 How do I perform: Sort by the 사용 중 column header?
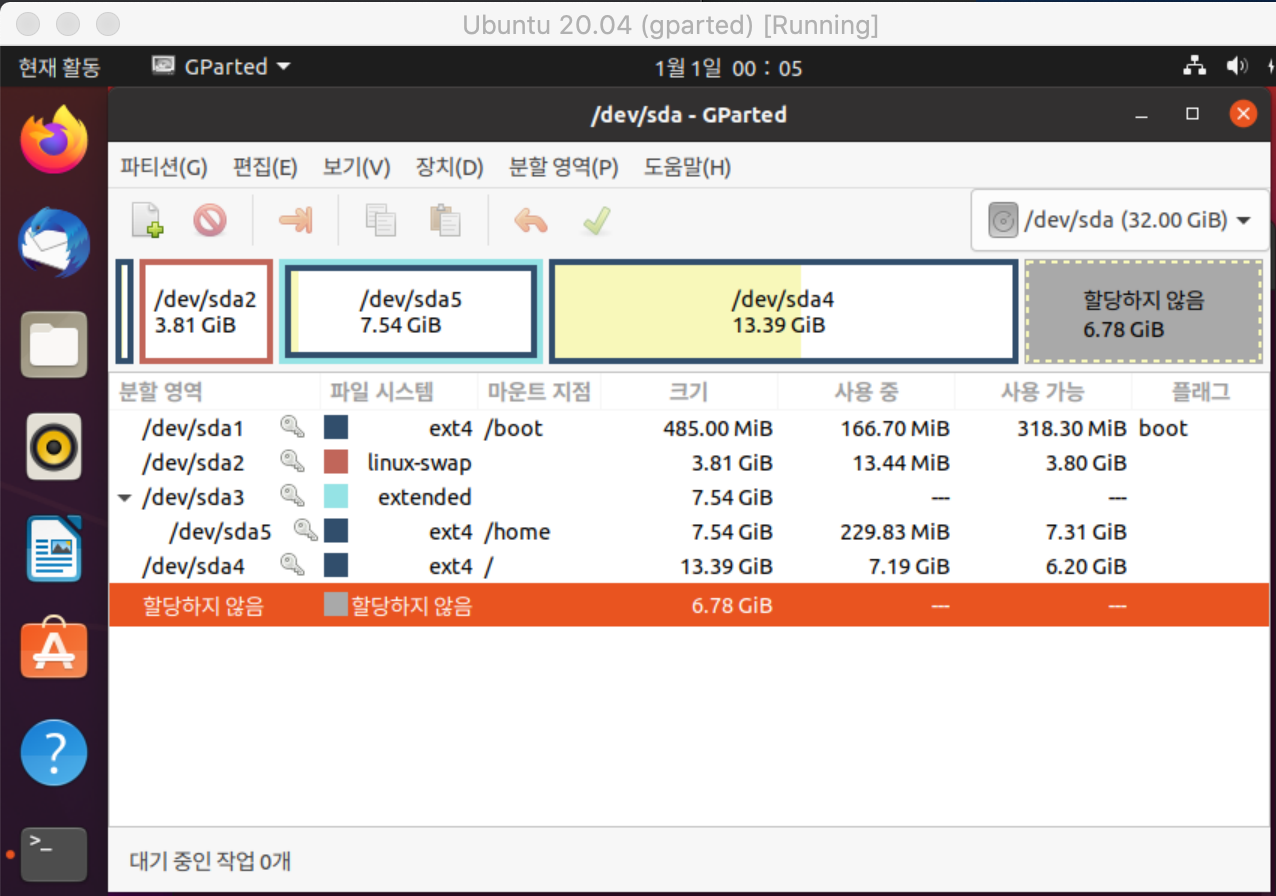tap(866, 392)
